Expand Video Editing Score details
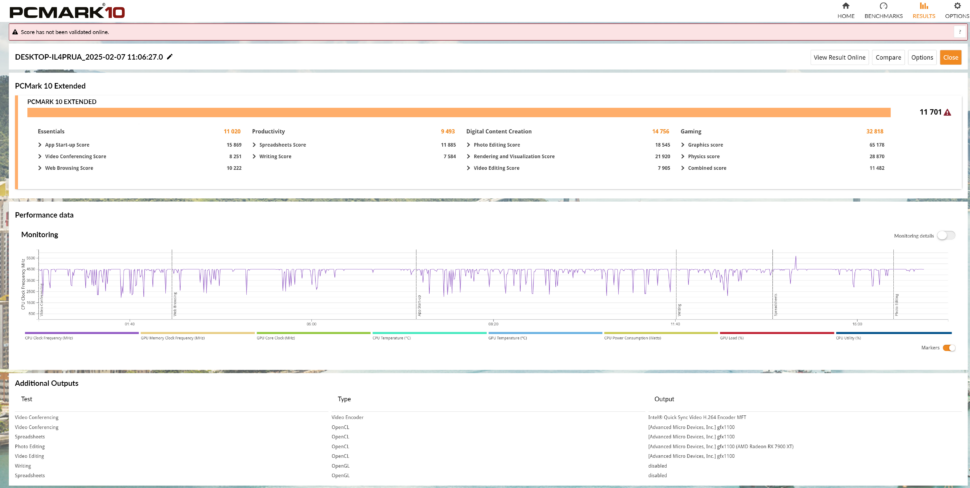 pos(469,168)
